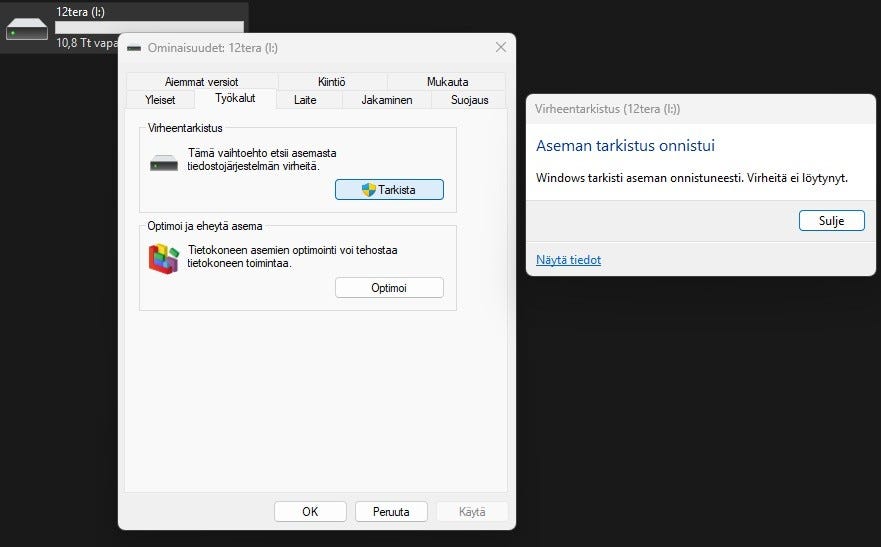Switch to the Jakaminen tab
881x547 pixels.
(387, 100)
